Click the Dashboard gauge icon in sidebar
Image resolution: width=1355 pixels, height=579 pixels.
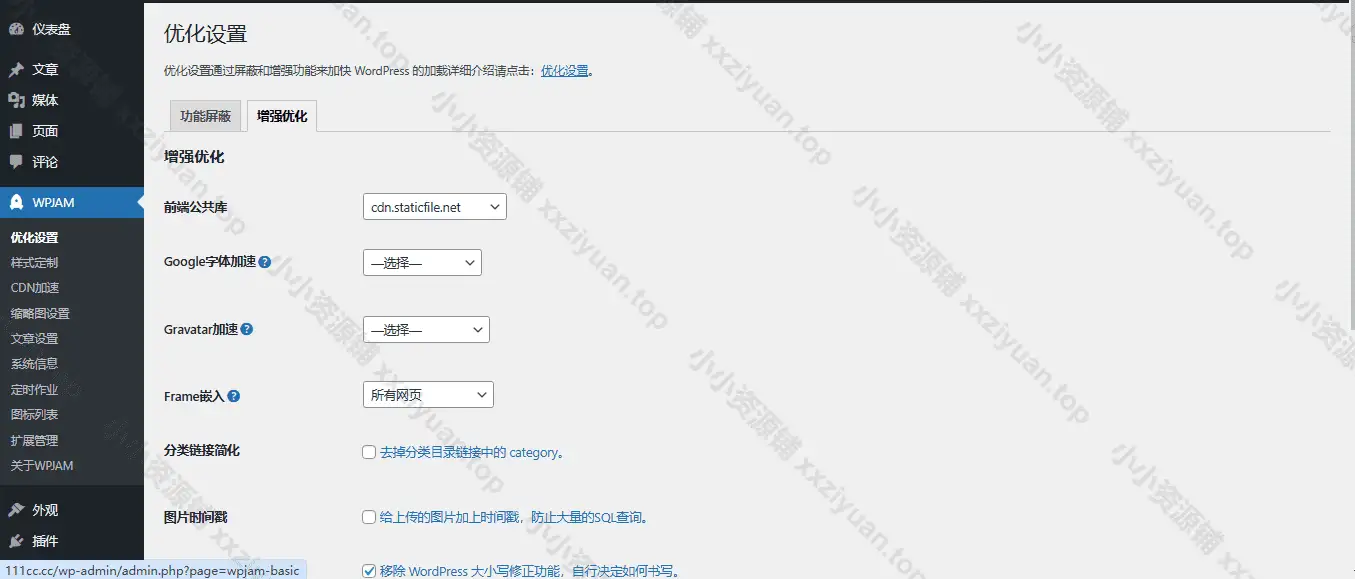pos(16,29)
